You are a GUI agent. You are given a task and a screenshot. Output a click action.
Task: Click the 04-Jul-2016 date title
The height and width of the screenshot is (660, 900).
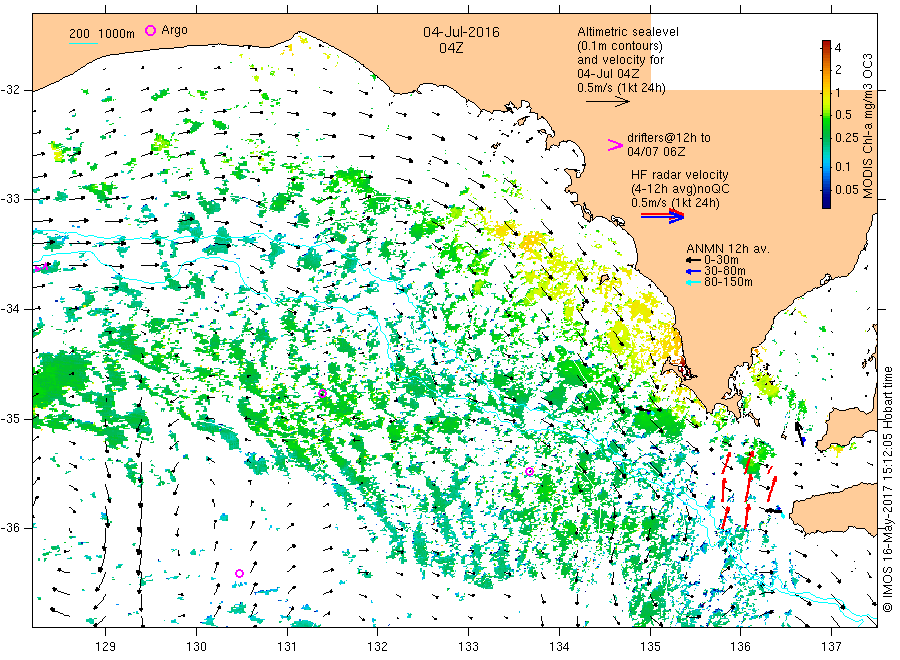(x=463, y=32)
